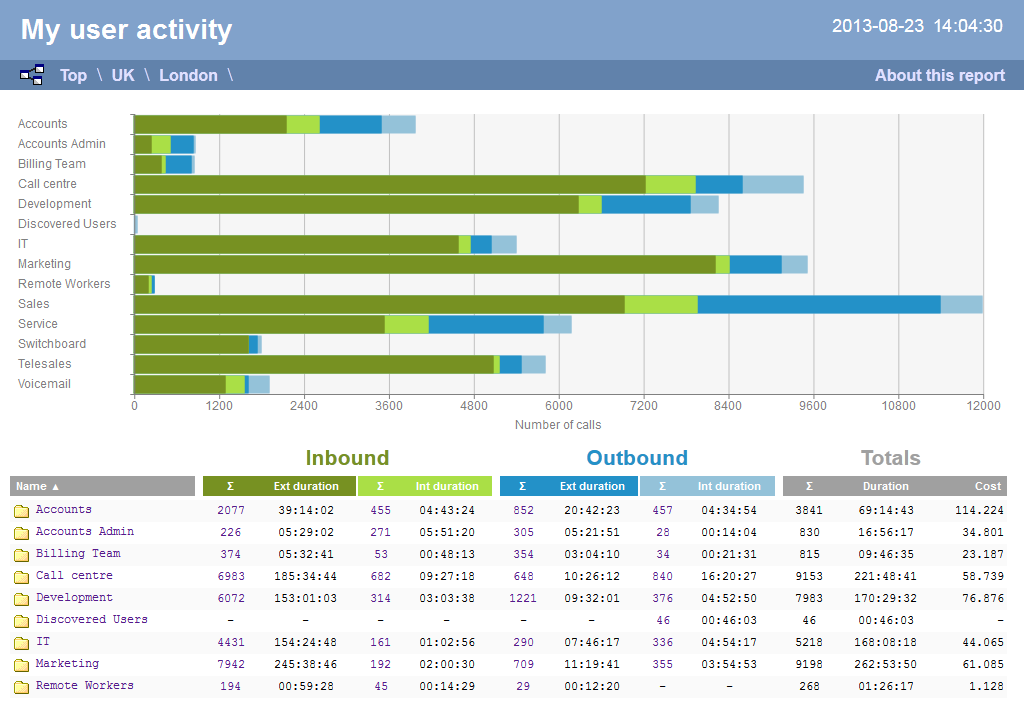Toggle sort direction on the Name column
This screenshot has height=702, width=1024.
[x=40, y=486]
